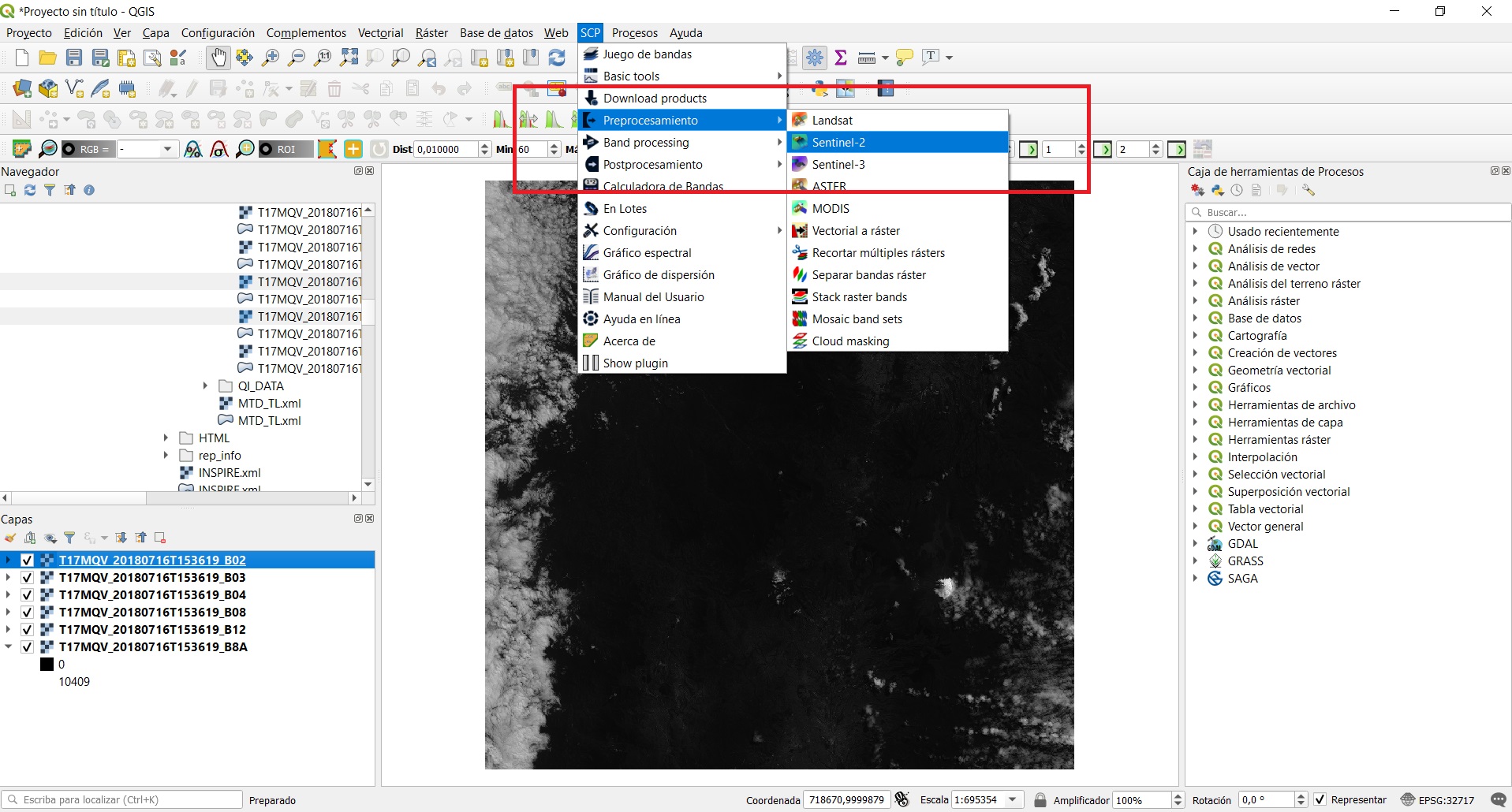The image size is (1512, 812).
Task: Click the Save Project floppy icon
Action: point(74,58)
